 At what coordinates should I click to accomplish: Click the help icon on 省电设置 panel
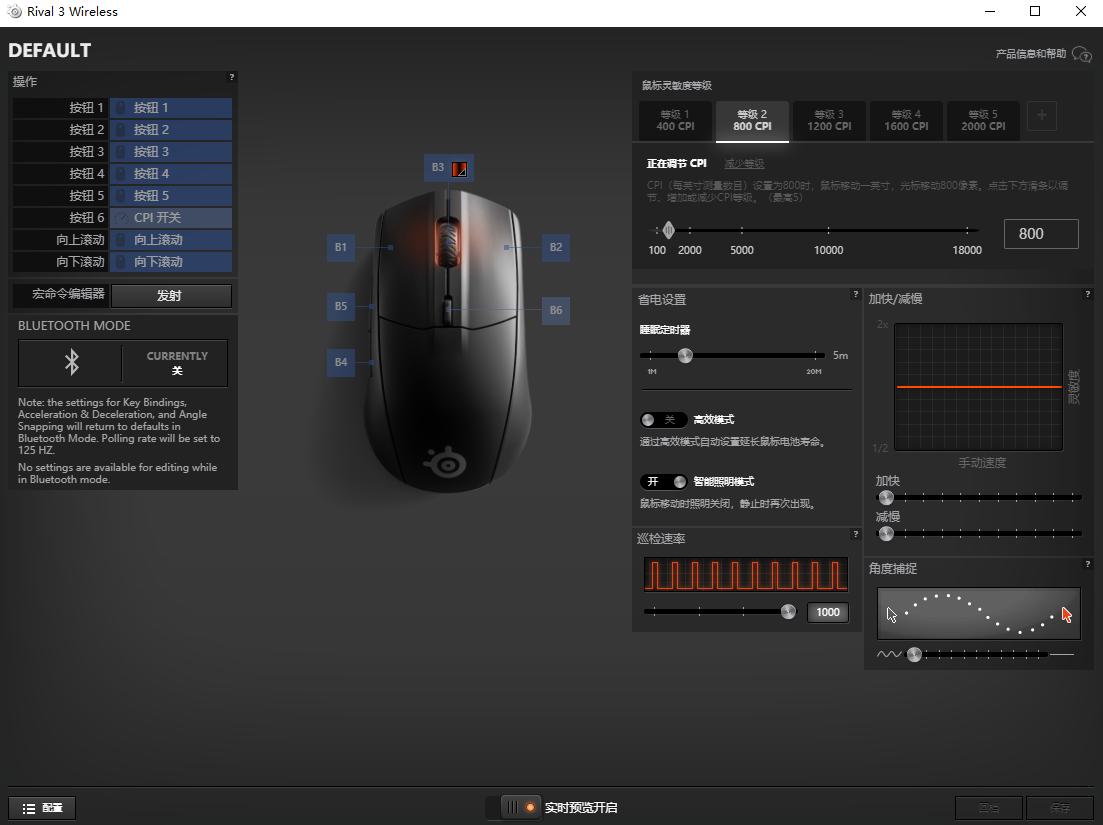(x=855, y=295)
